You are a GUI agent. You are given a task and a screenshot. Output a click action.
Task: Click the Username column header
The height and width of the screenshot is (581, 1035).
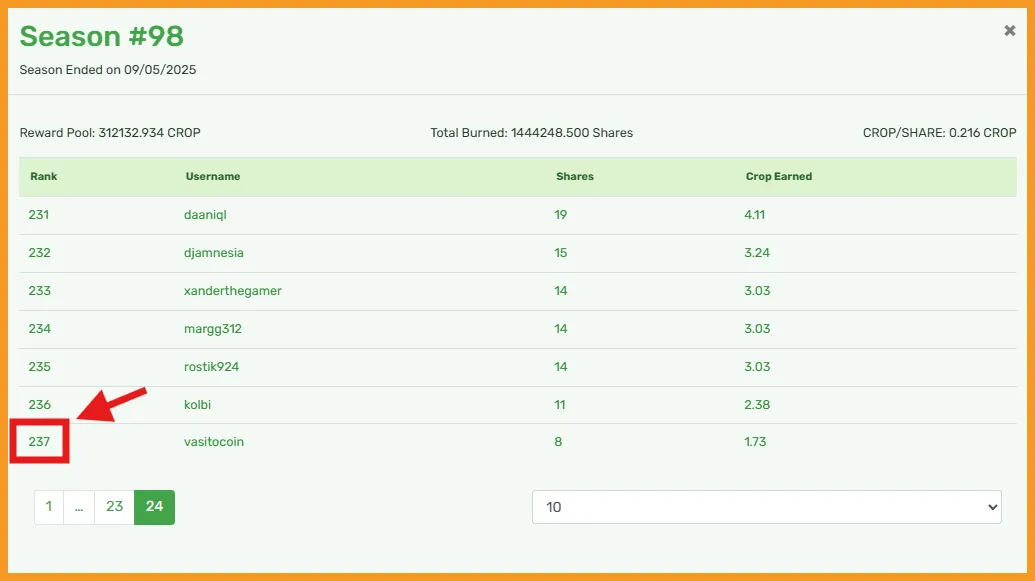[213, 176]
